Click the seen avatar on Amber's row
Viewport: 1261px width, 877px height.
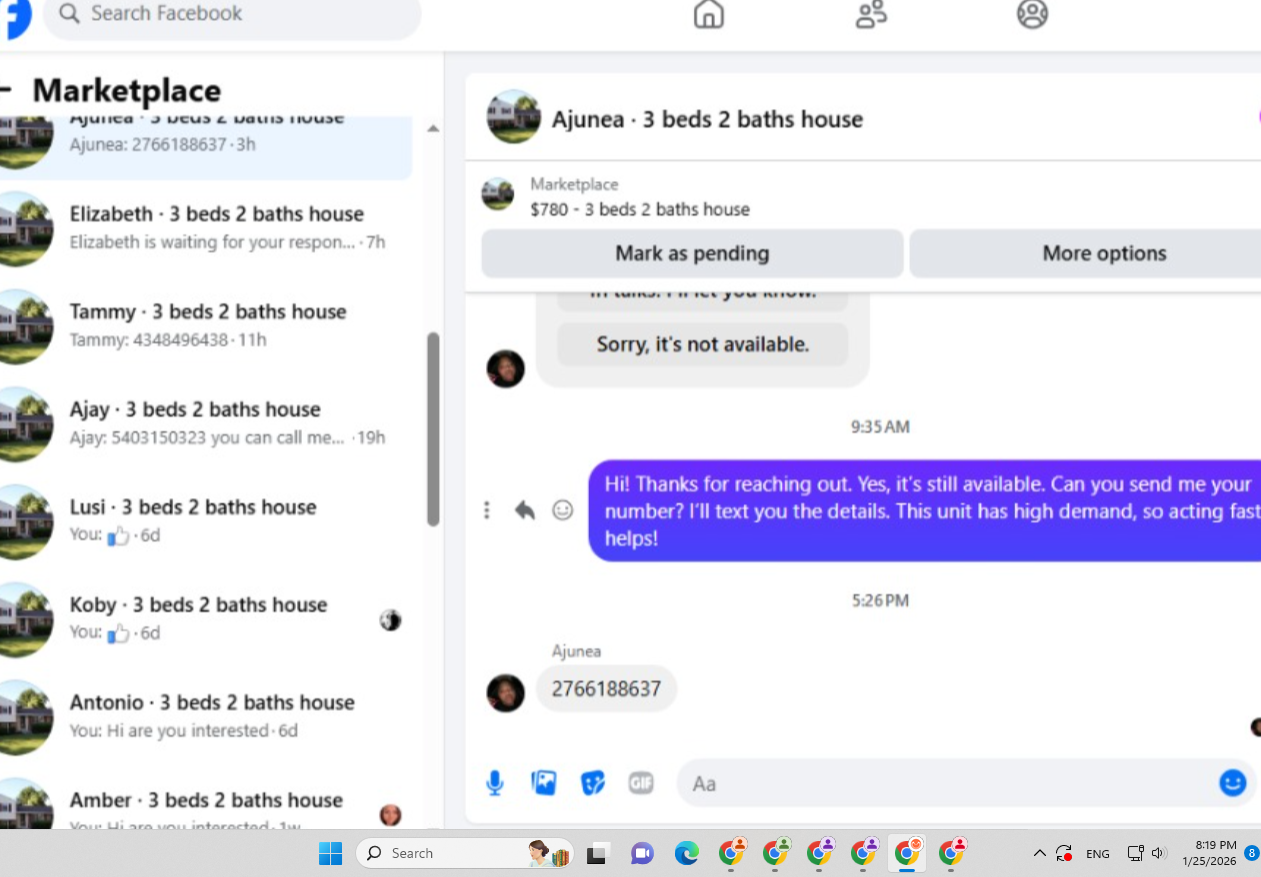[390, 815]
